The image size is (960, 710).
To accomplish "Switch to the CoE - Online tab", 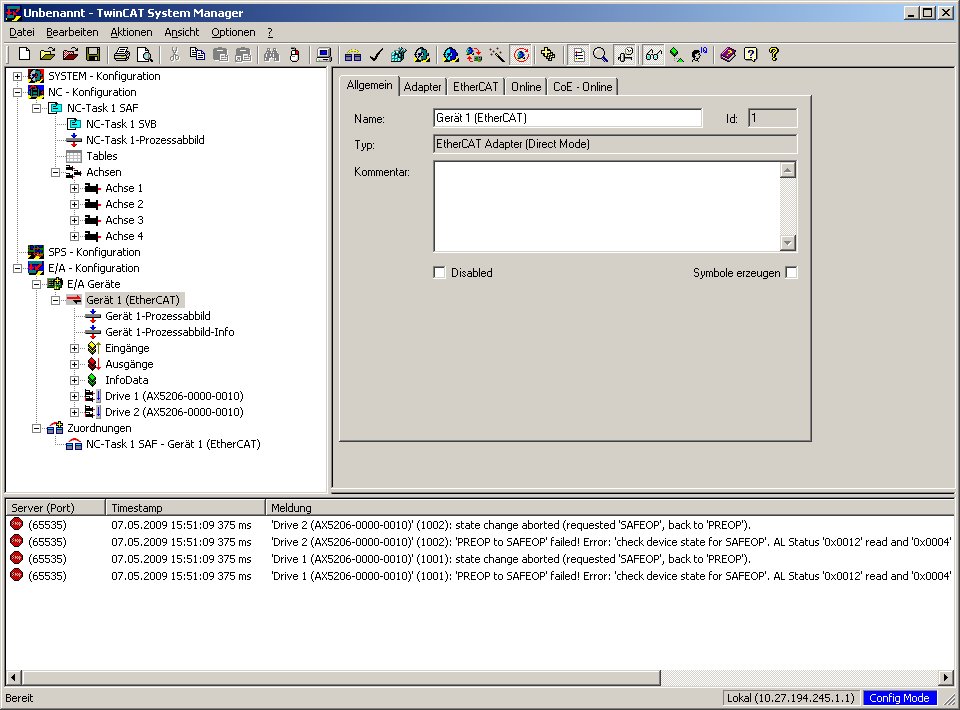I will pyautogui.click(x=583, y=87).
